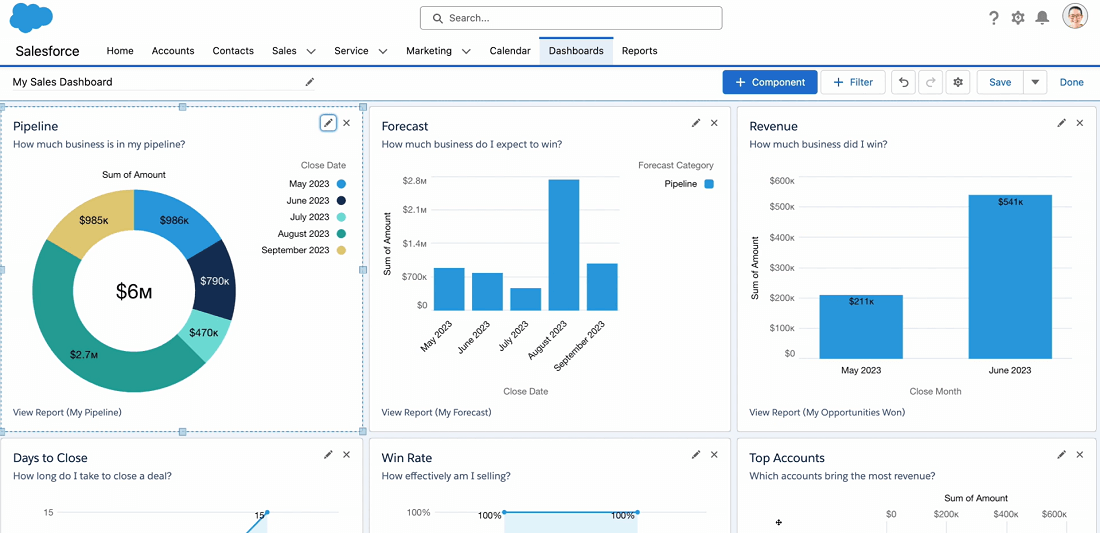
Task: Open the Reports tab
Action: tap(640, 50)
